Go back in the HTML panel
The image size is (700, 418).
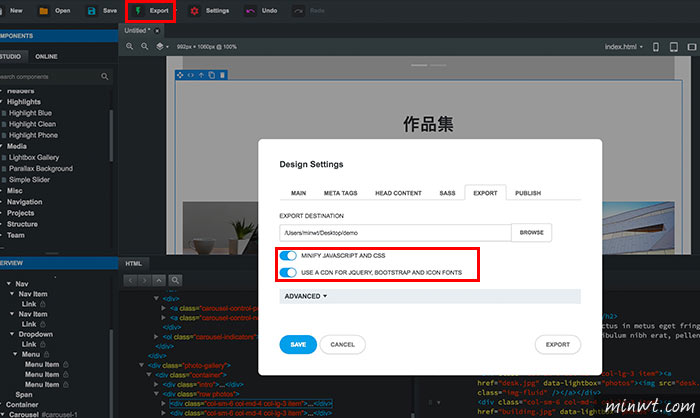[x=130, y=280]
